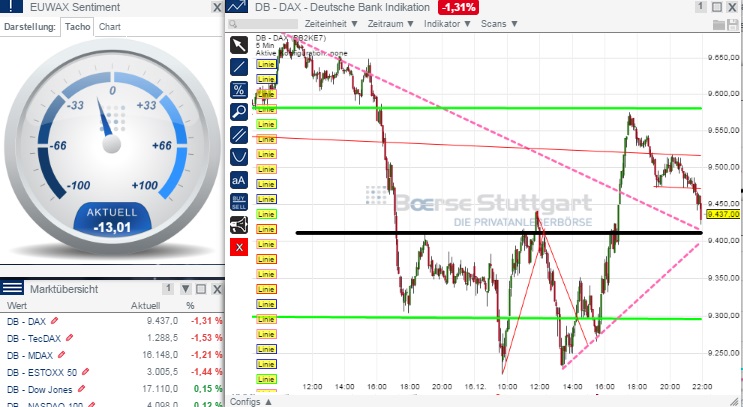
Task: Maximize the Marktübersicht panel
Action: coord(201,289)
